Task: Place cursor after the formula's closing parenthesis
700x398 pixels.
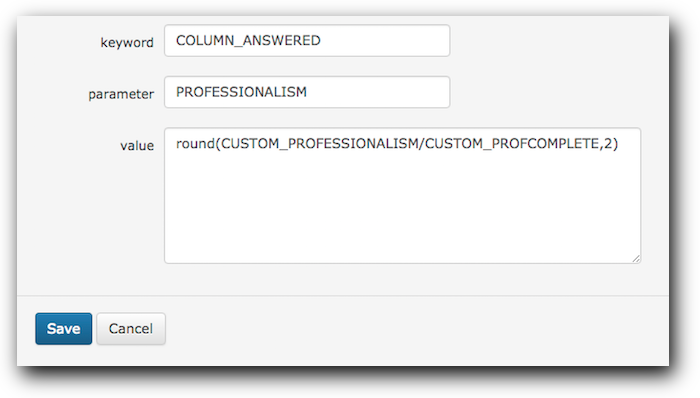Action: pyautogui.click(x=619, y=144)
